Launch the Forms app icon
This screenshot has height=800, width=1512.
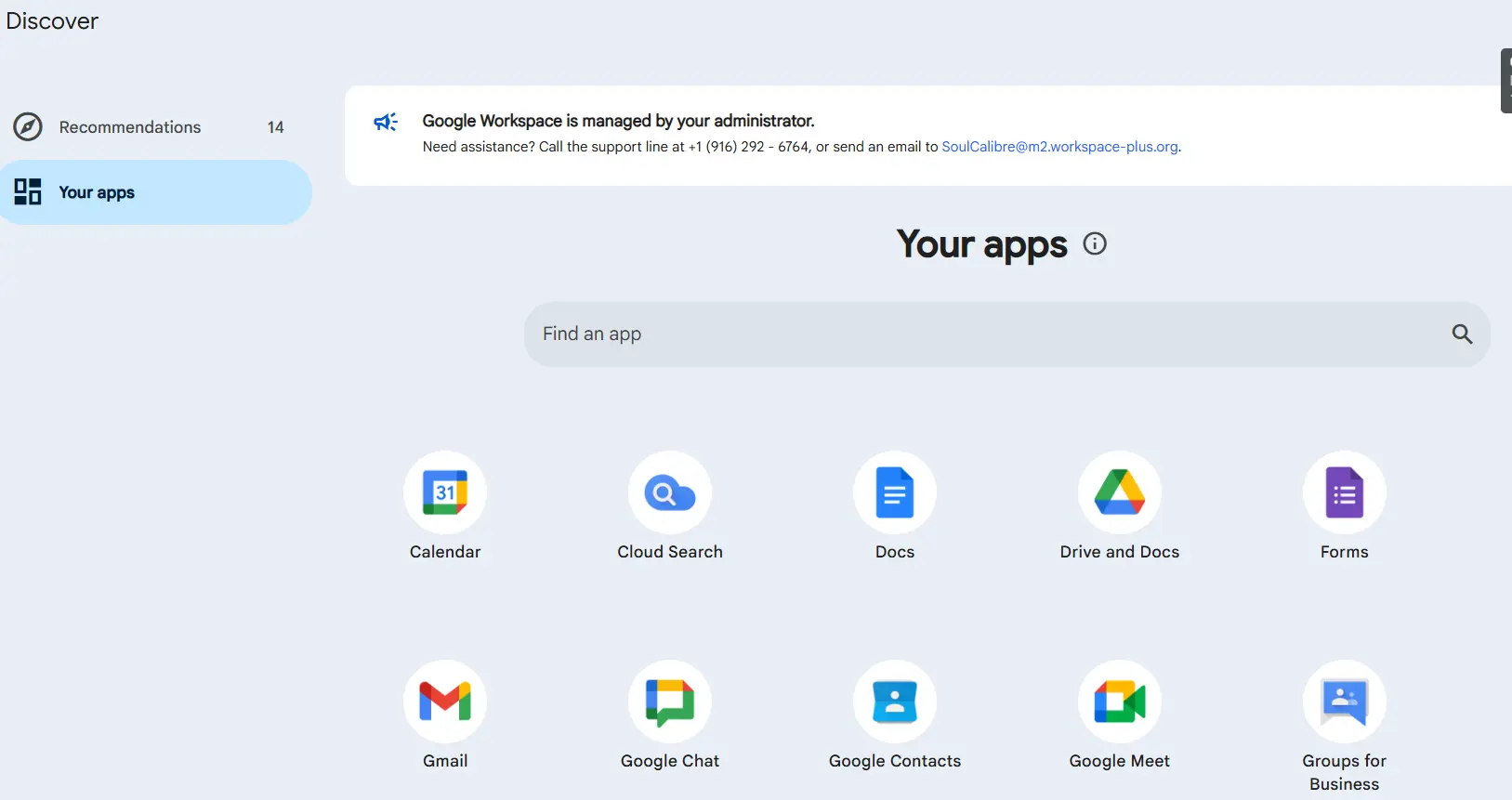[1345, 492]
